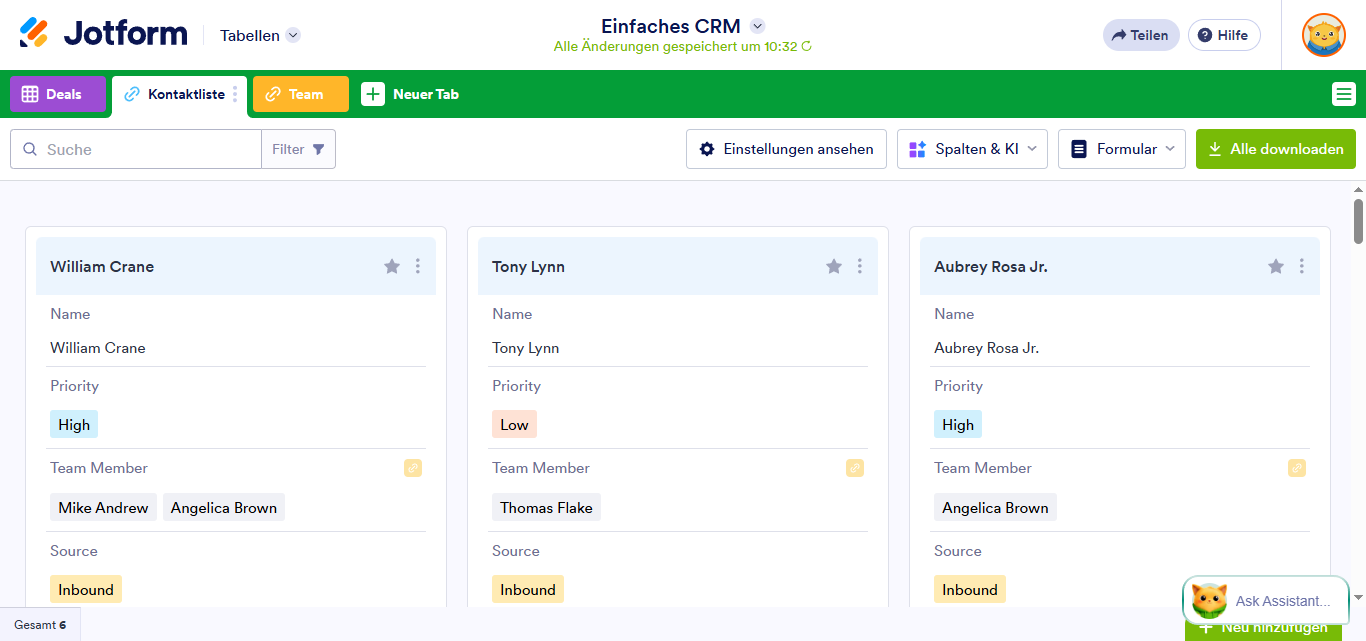
Task: Expand the Formular dropdown
Action: point(1121,149)
